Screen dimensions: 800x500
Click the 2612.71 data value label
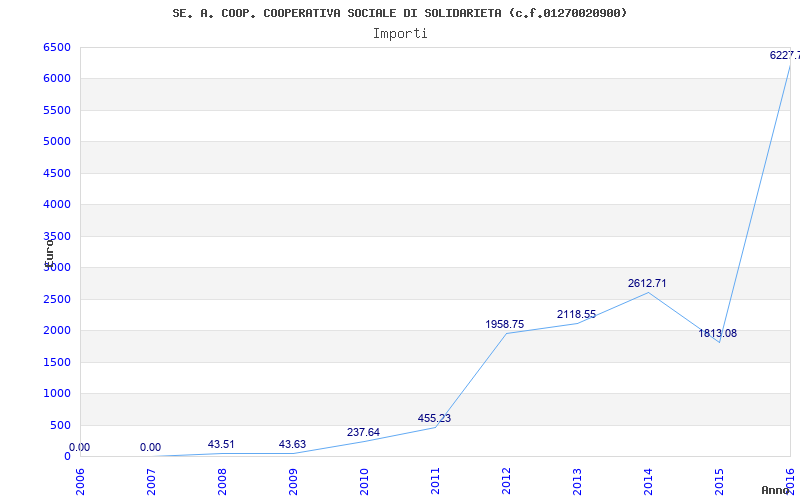click(x=647, y=284)
